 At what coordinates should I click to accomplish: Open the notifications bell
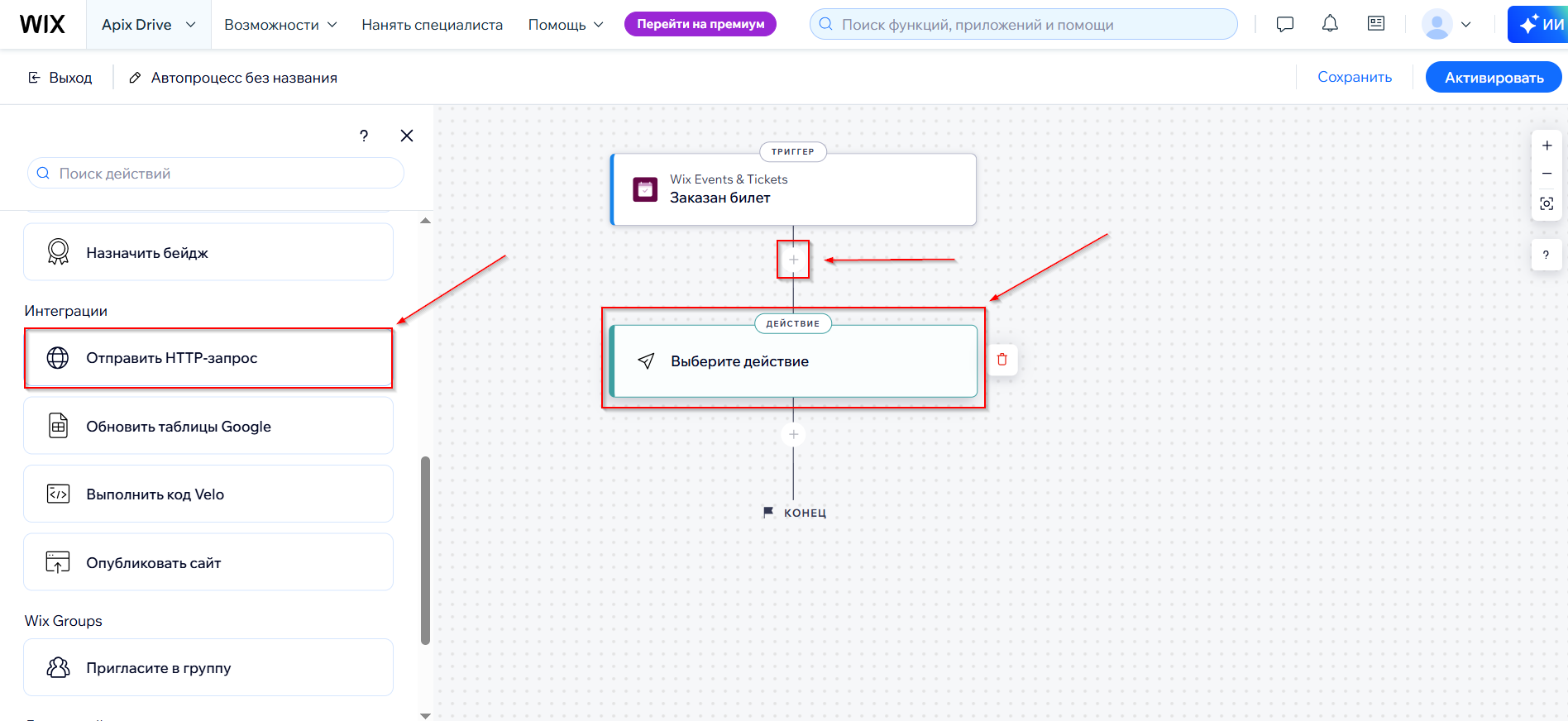(x=1330, y=24)
